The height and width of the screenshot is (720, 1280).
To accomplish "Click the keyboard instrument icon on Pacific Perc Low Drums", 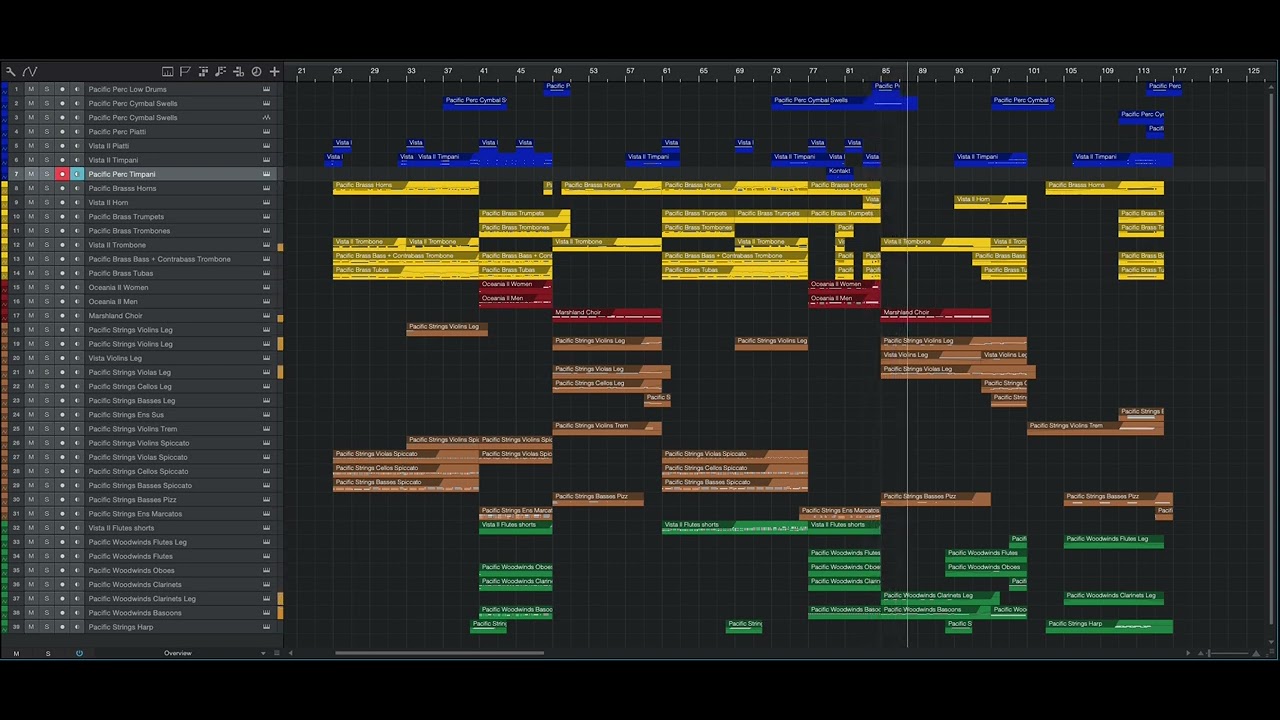I will tap(266, 89).
